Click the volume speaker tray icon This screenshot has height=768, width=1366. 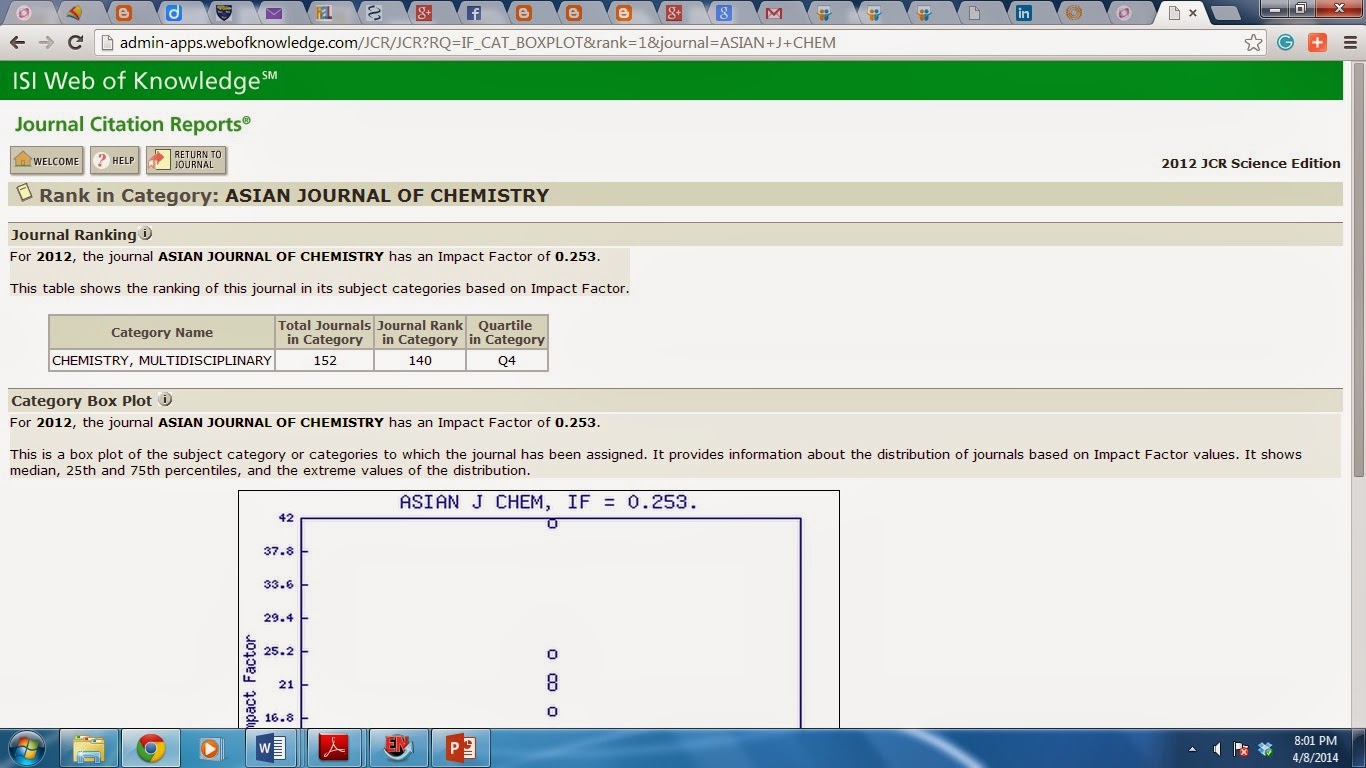(1217, 749)
